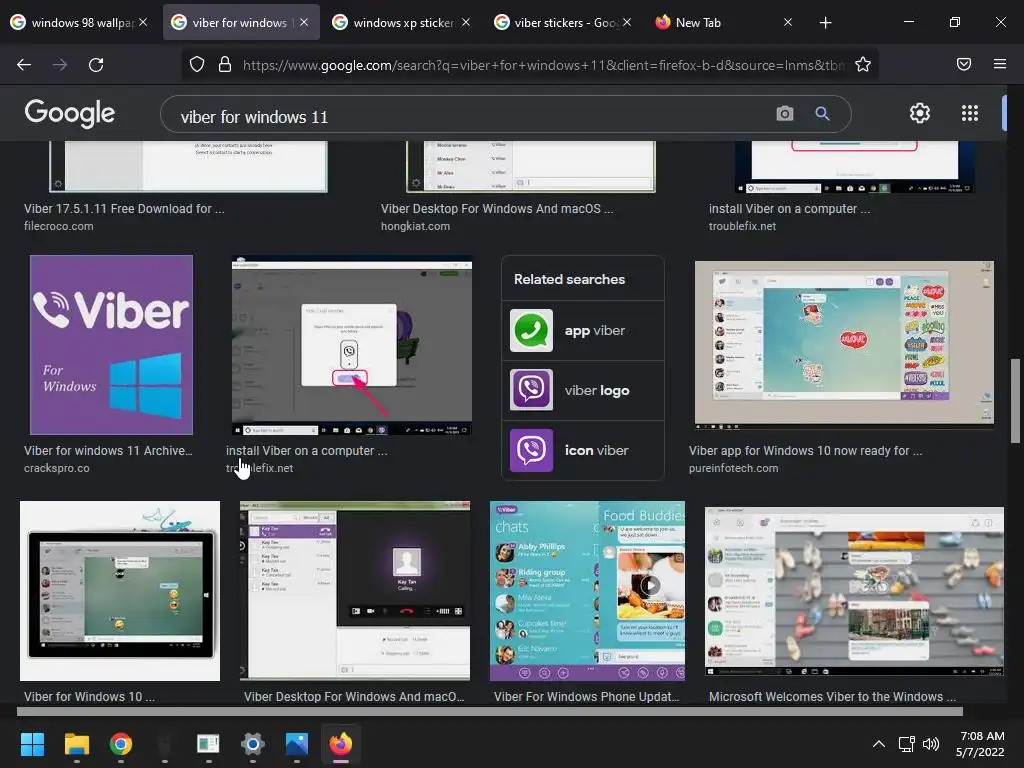Open the Photos app on the taskbar
The width and height of the screenshot is (1024, 768).
296,744
